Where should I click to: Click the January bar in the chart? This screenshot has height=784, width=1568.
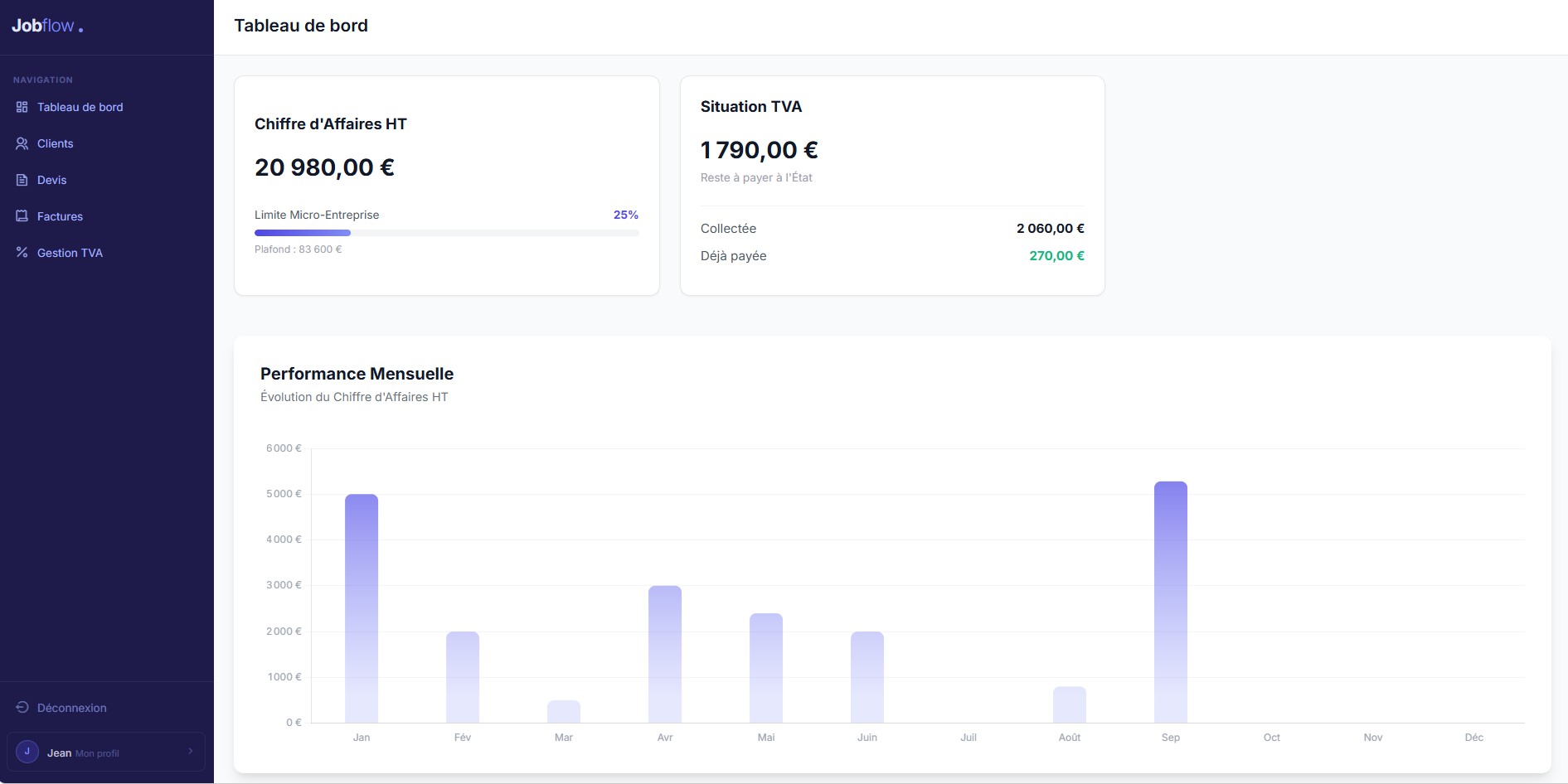(362, 608)
